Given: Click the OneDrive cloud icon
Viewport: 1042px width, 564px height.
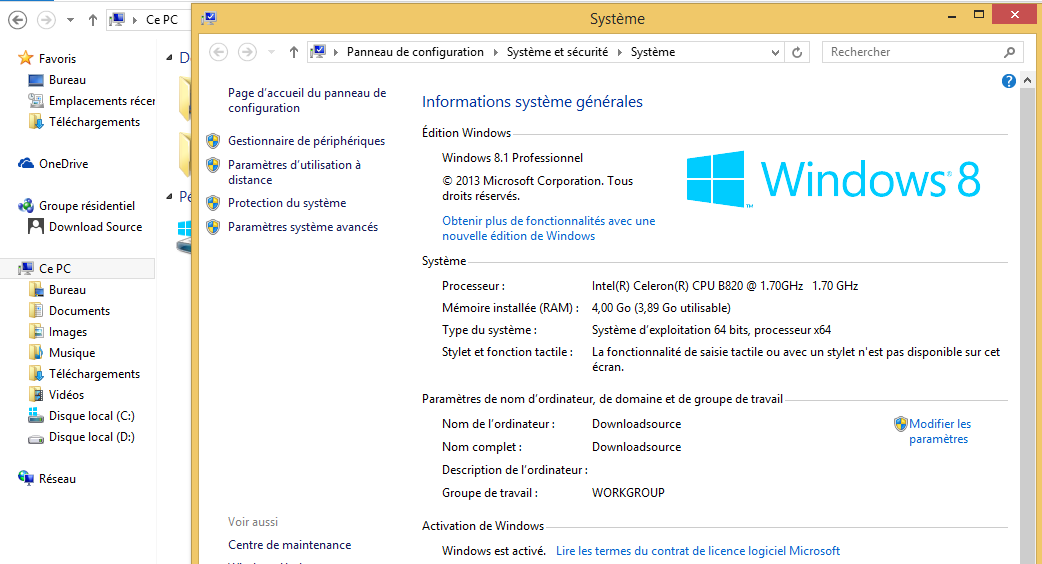Looking at the screenshot, I should [26, 163].
